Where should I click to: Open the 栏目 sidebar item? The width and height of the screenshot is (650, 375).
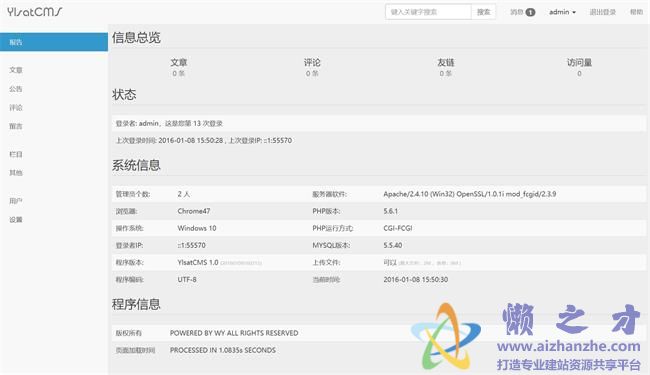pyautogui.click(x=16, y=154)
